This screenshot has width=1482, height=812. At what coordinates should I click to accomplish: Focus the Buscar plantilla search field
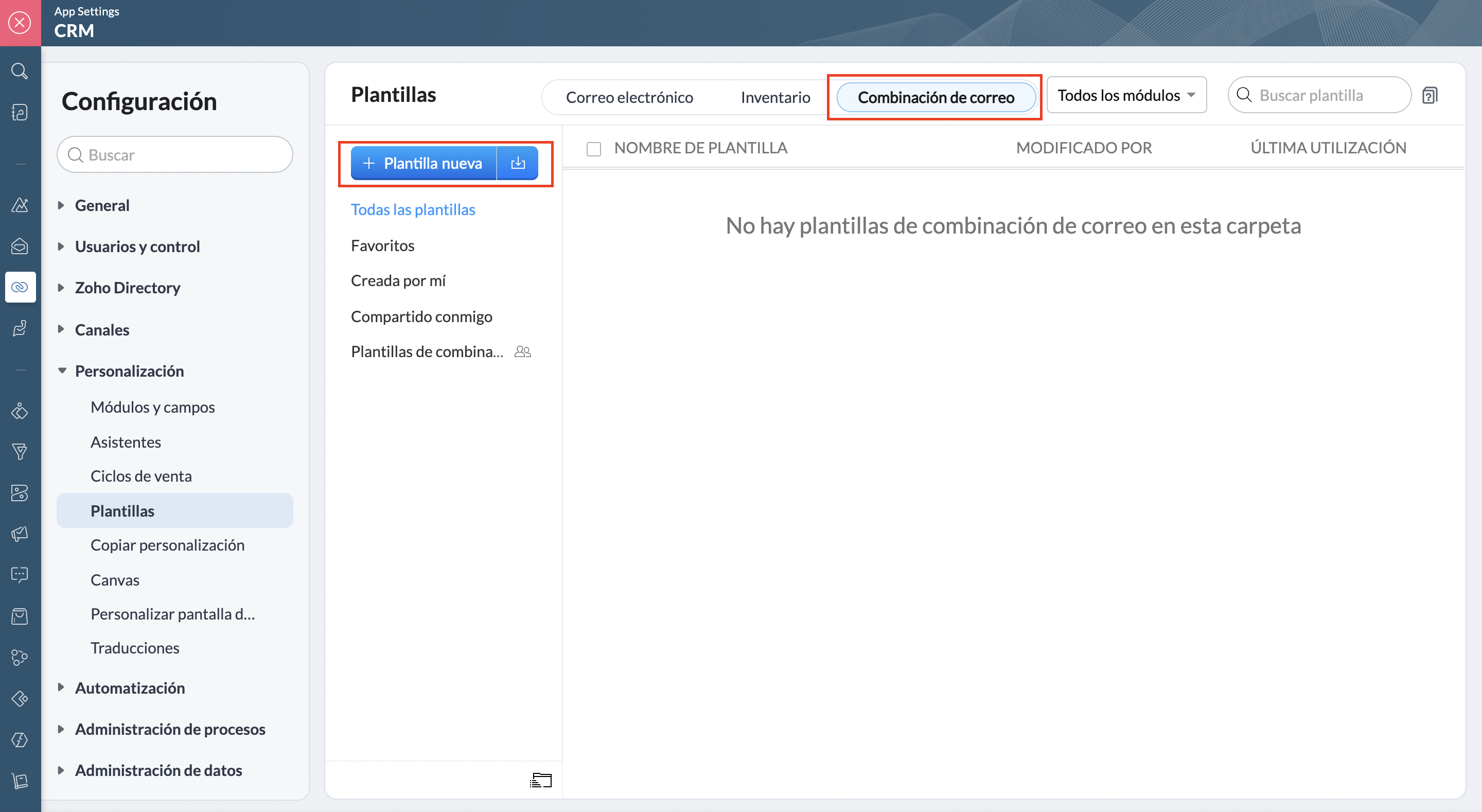pyautogui.click(x=1319, y=95)
